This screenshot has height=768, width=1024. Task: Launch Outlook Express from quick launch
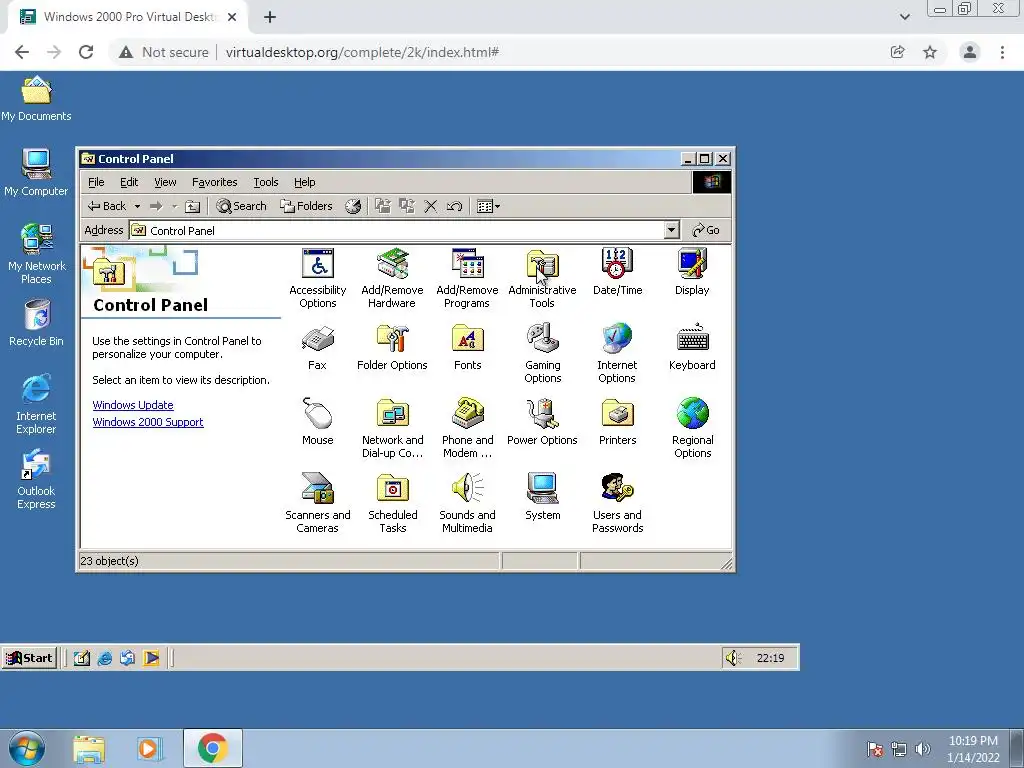click(x=127, y=658)
